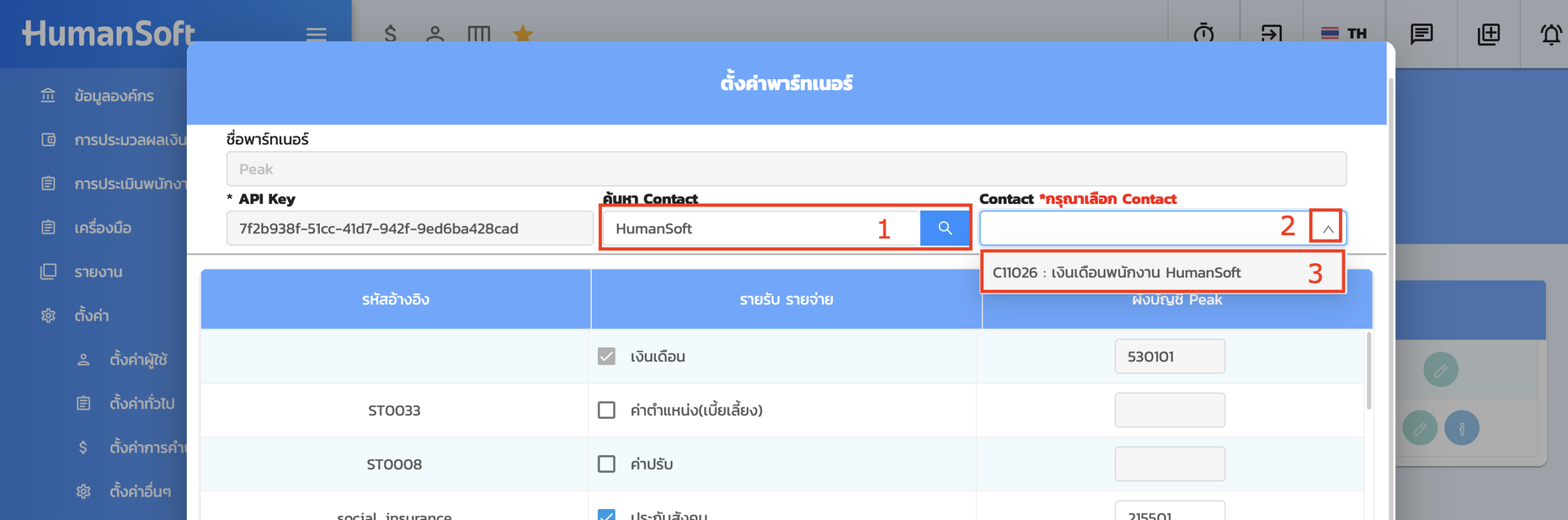Toggle the เงินเดือน checkbox

click(x=606, y=356)
